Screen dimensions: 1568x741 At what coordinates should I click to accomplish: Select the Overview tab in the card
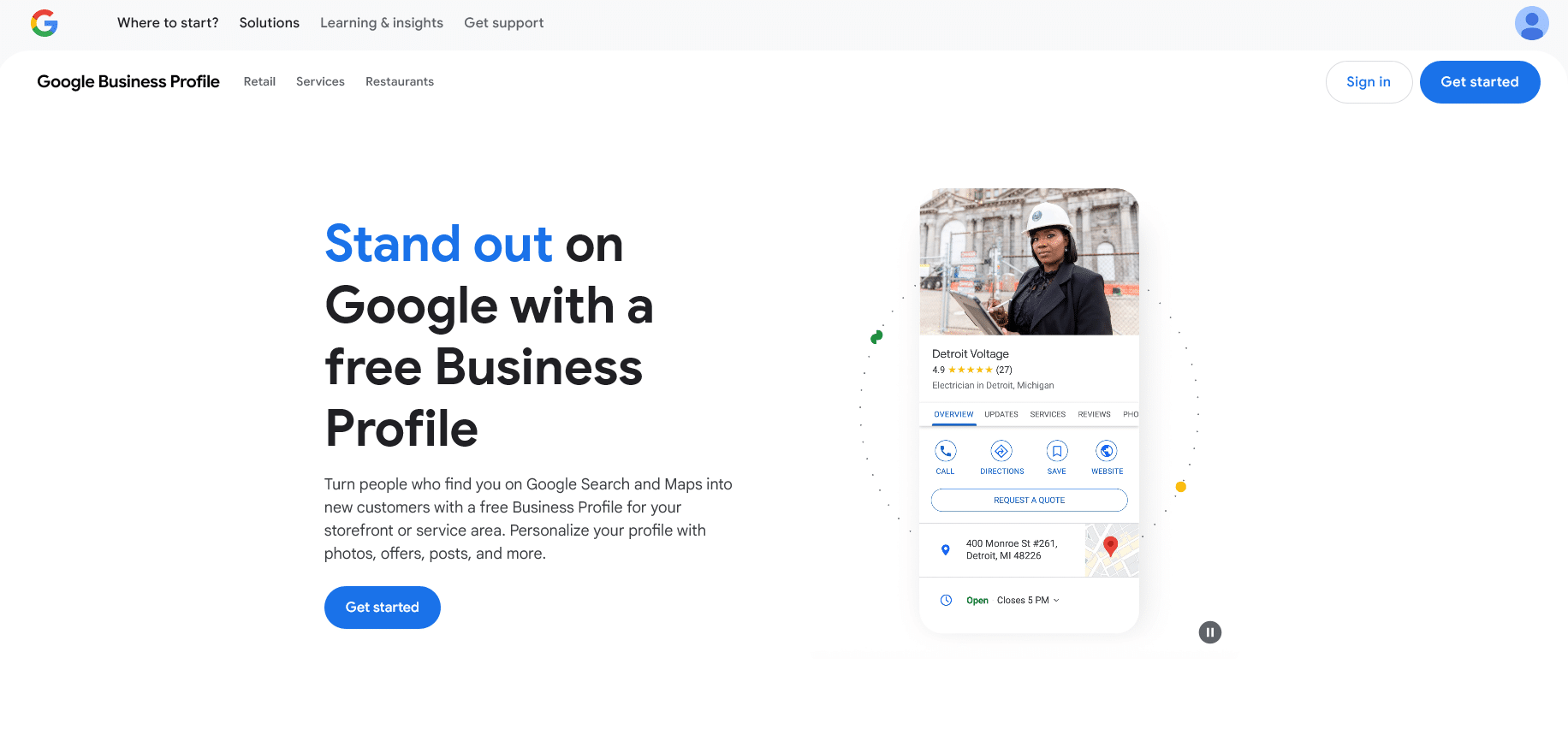[953, 414]
